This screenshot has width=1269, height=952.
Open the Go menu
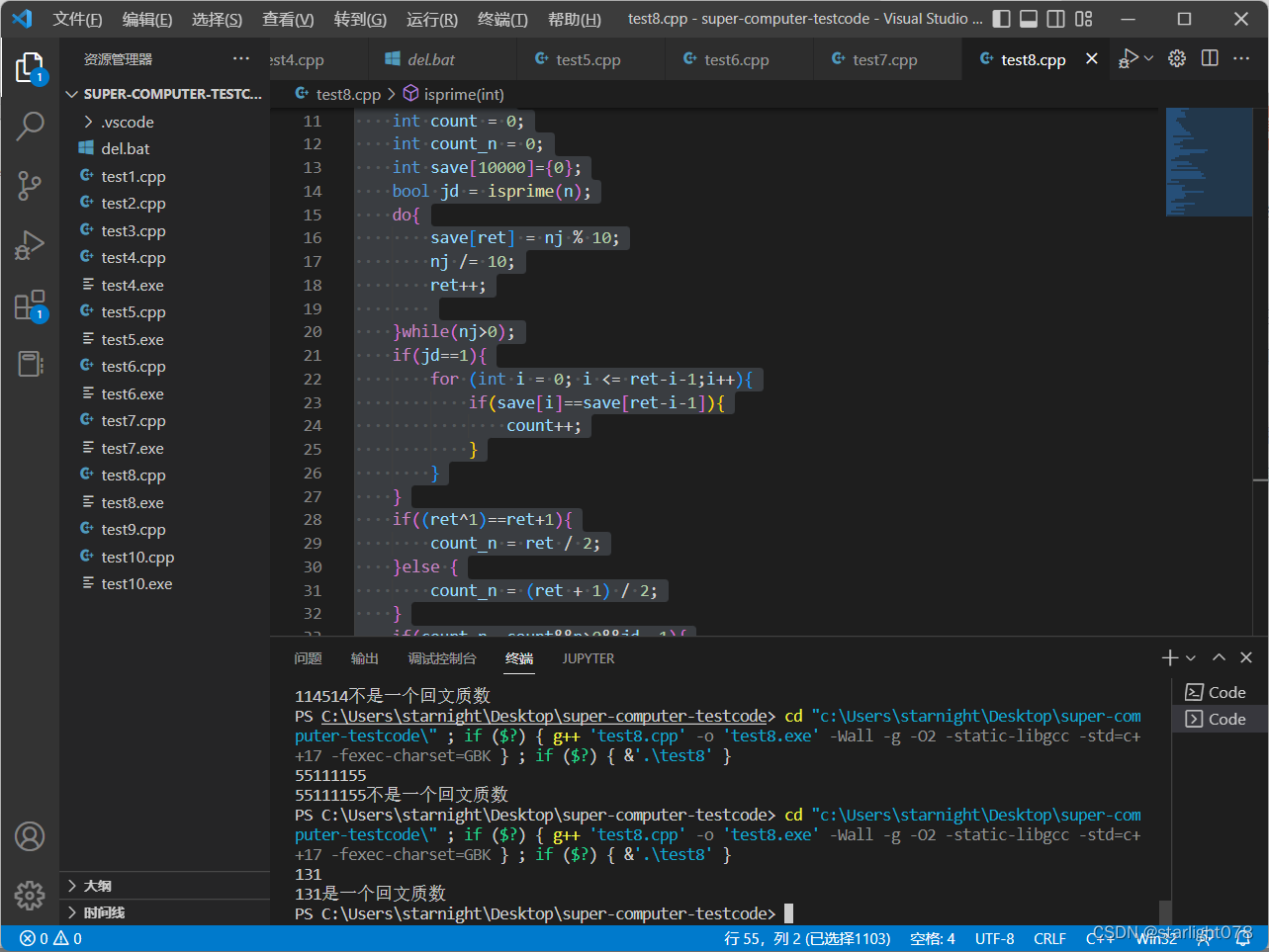[360, 19]
